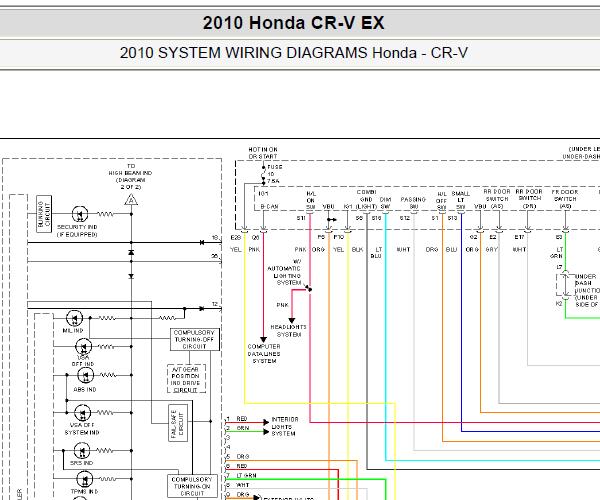Click the pin '2 GRN' wire label
The height and width of the screenshot is (500, 600).
click(238, 428)
